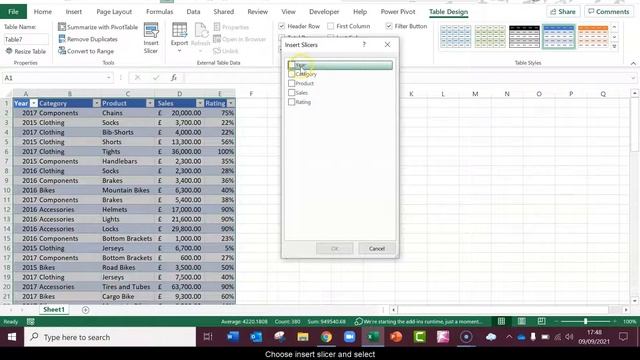Switch to Page Break Preview icon
This screenshot has height=360, width=640.
pos(542,322)
